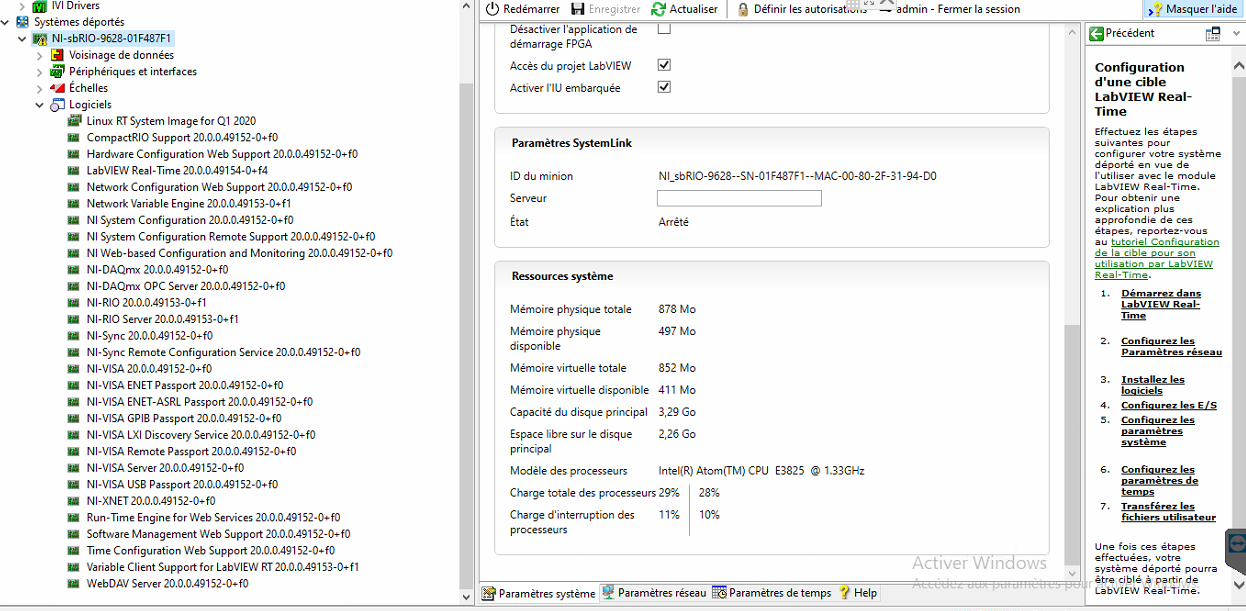Click the help pane layout icon
This screenshot has height=611, width=1246.
point(1212,33)
